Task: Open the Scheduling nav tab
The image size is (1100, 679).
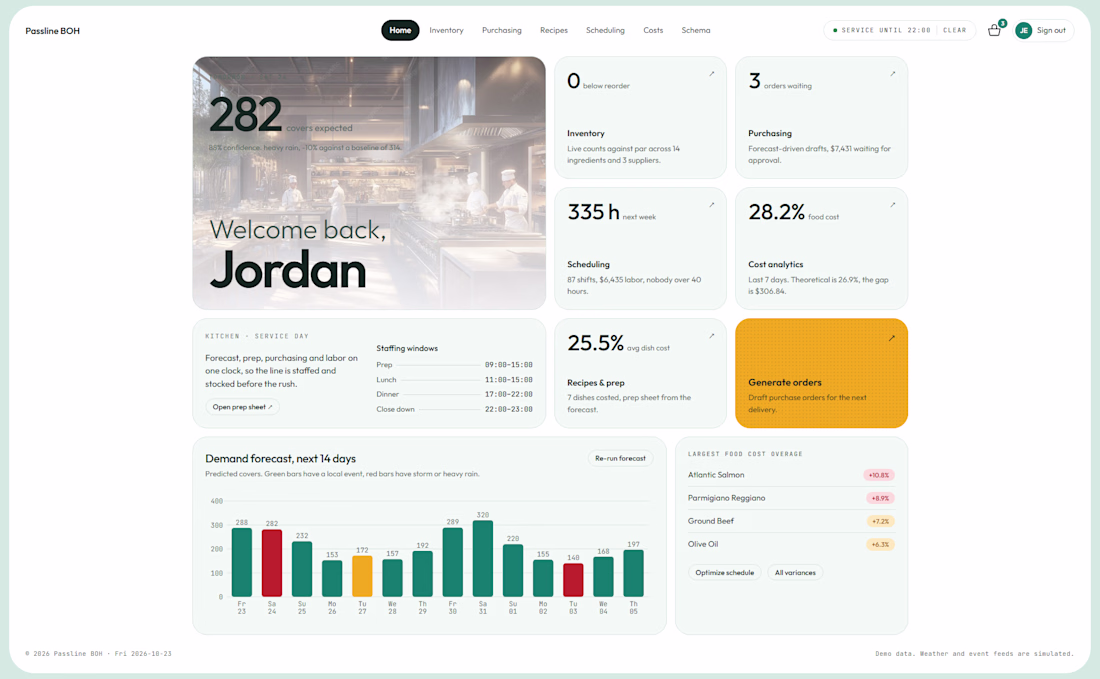Action: tap(605, 30)
